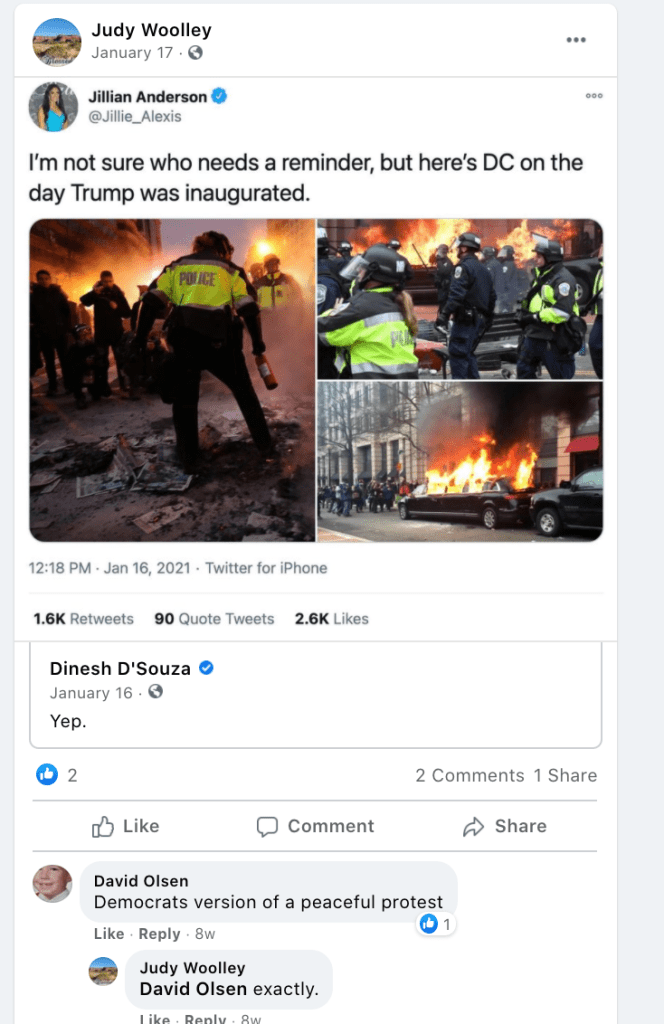Screen dimensions: 664x1024
Task: Click the Comment button under the post
Action: 315,826
